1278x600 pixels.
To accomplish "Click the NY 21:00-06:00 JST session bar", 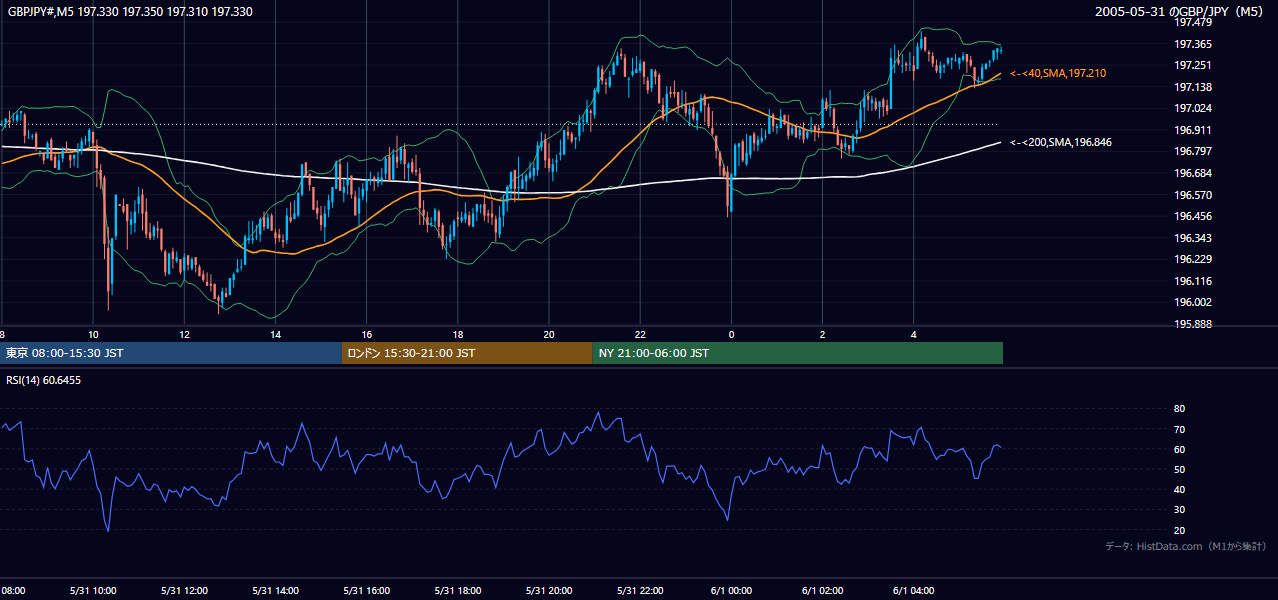I will [797, 353].
